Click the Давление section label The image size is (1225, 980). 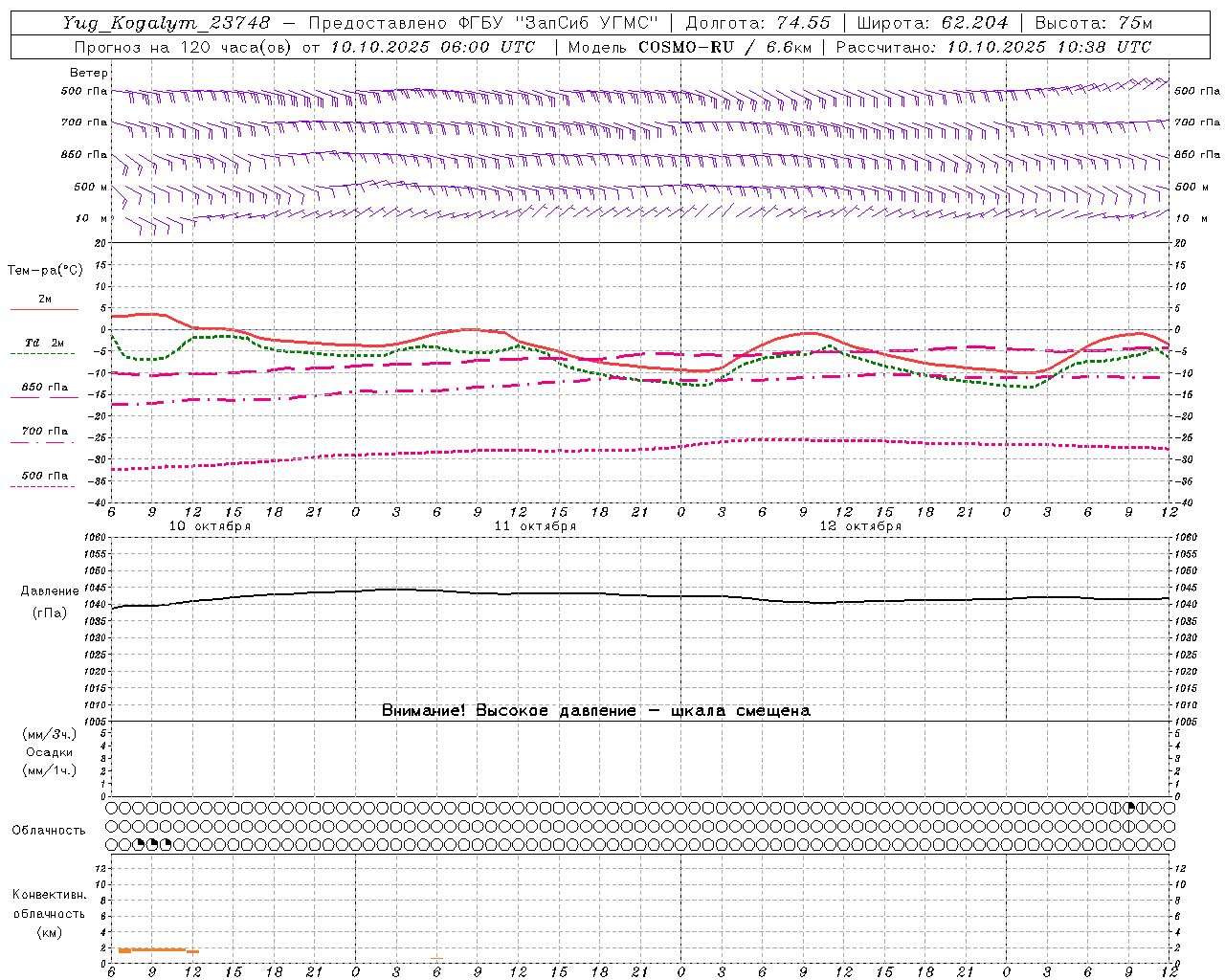click(x=49, y=591)
